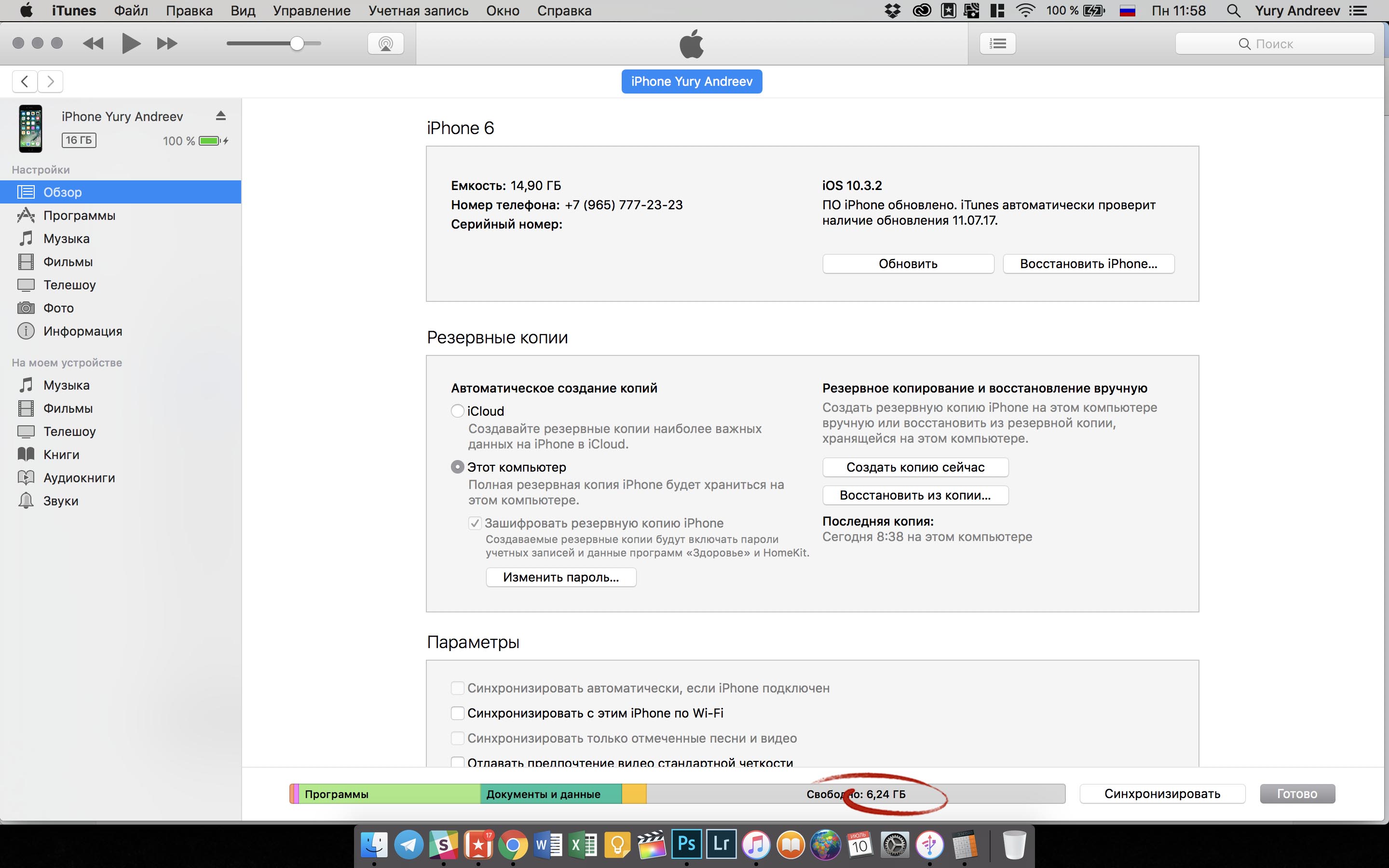The image size is (1389, 868).
Task: Eject iPhone Yury Andreev device
Action: point(220,117)
